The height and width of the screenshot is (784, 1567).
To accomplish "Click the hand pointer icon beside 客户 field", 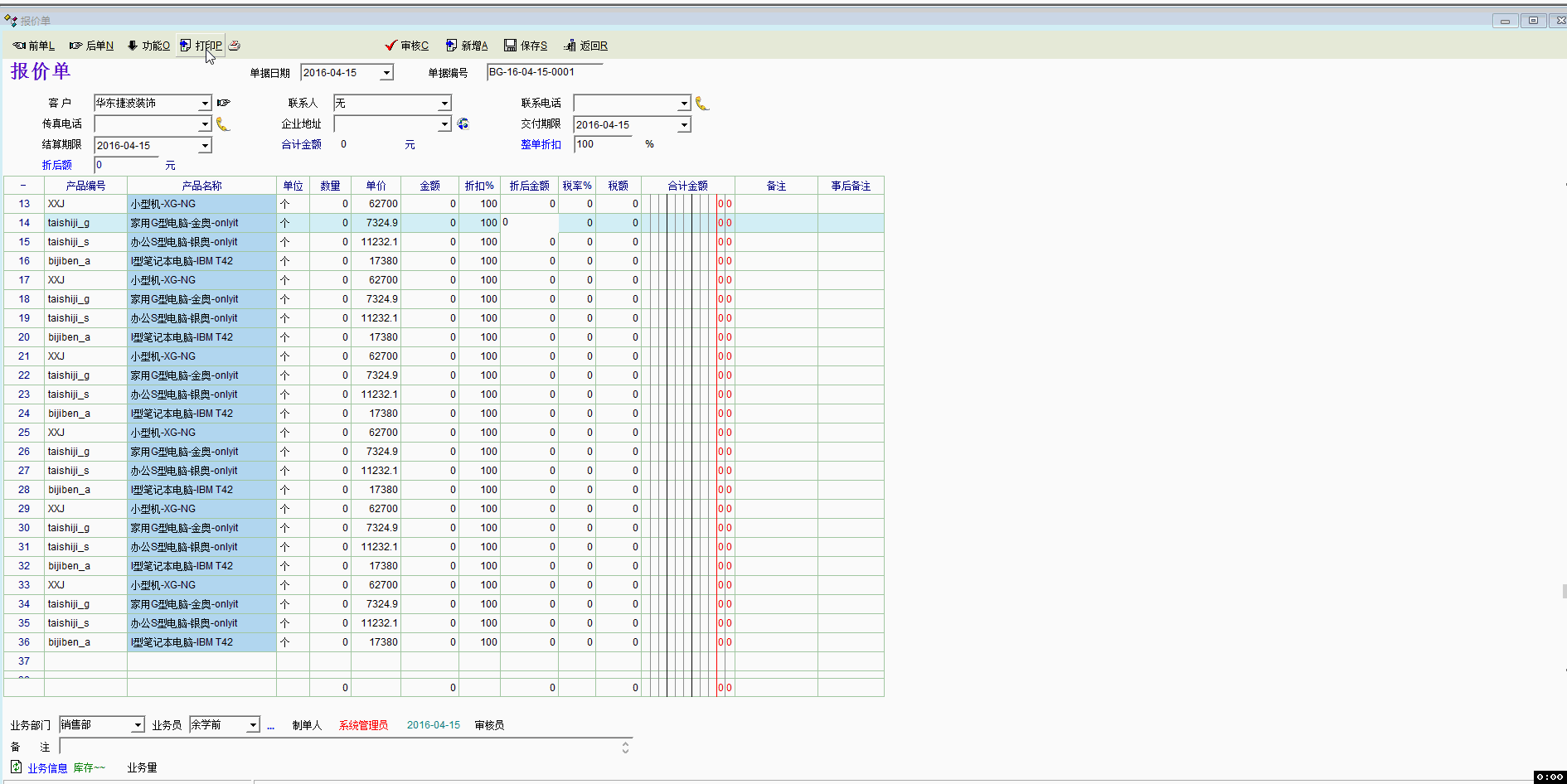I will [x=223, y=103].
